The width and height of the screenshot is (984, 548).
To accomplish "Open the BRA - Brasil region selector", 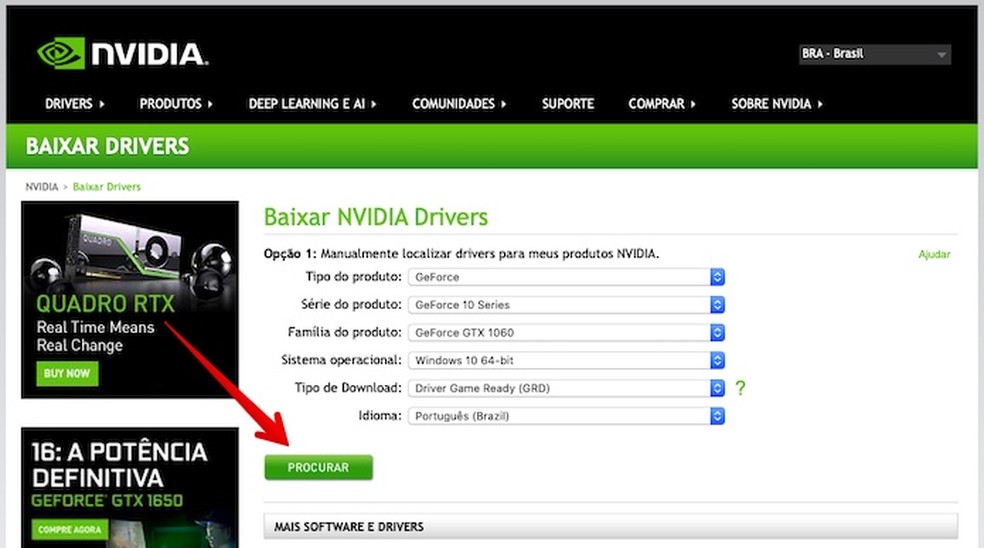I will pos(874,54).
